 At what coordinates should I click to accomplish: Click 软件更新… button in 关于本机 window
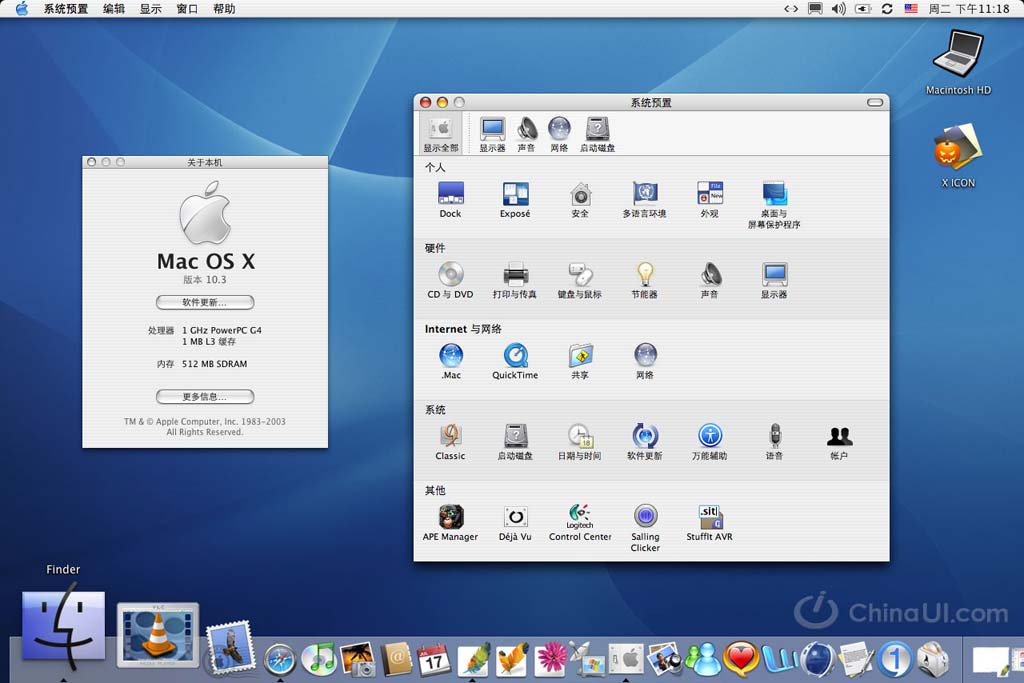pyautogui.click(x=205, y=302)
